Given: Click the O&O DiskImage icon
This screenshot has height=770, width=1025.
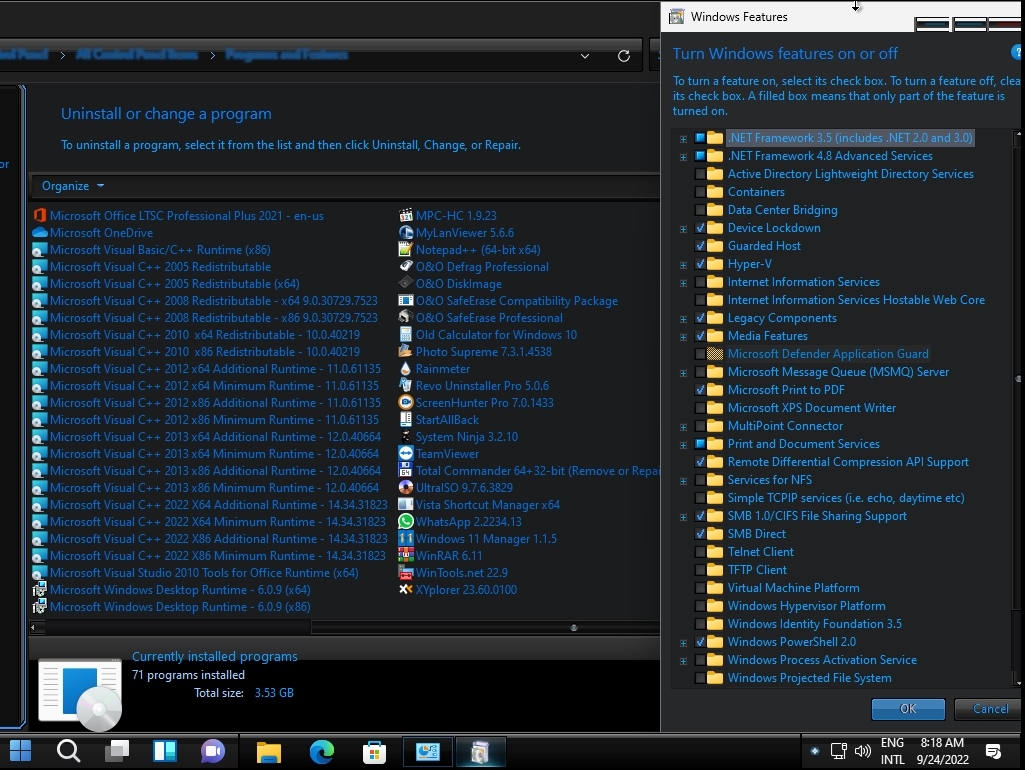Looking at the screenshot, I should point(406,283).
